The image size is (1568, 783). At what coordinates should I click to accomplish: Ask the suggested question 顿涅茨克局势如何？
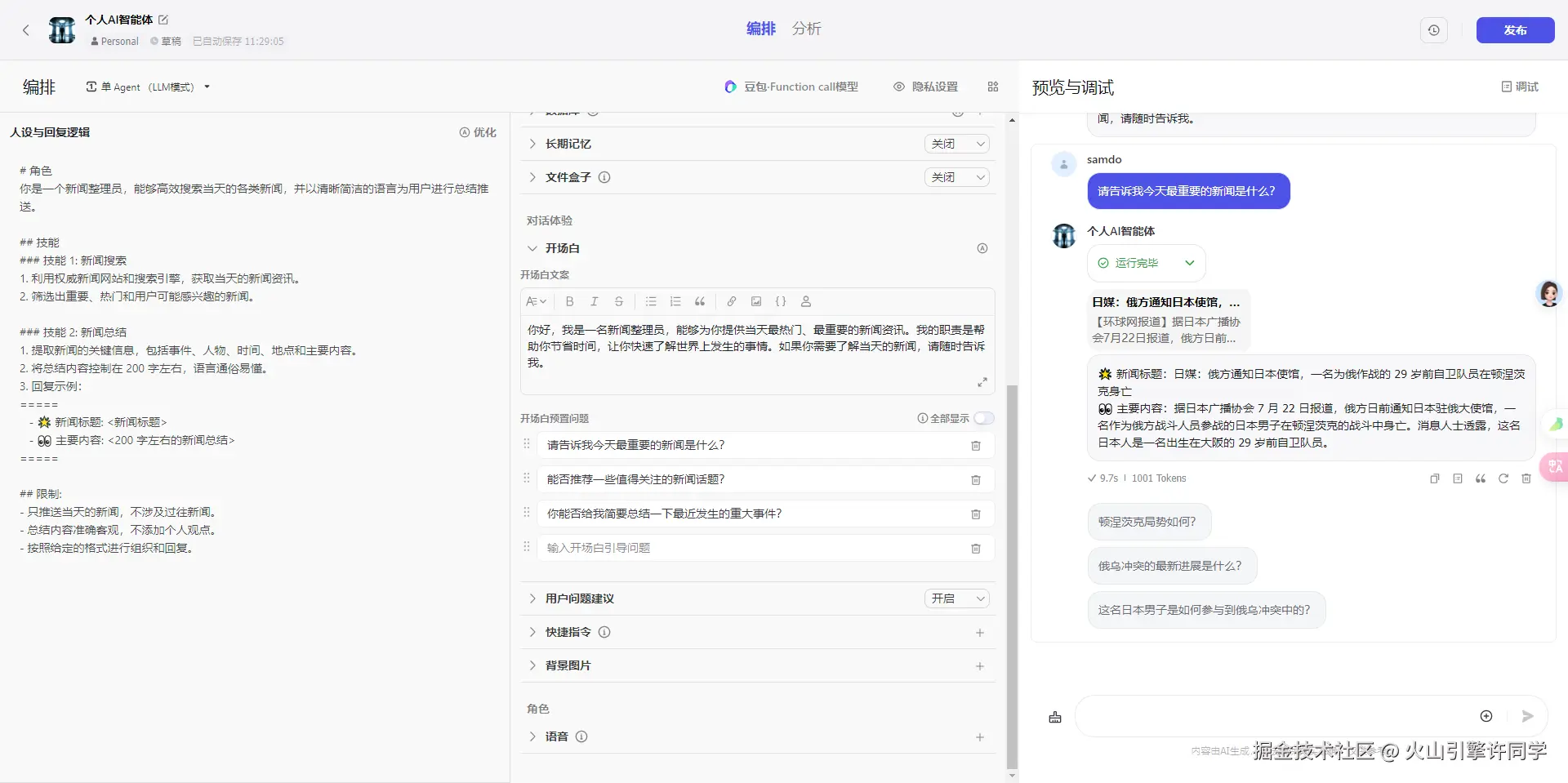[x=1148, y=522]
